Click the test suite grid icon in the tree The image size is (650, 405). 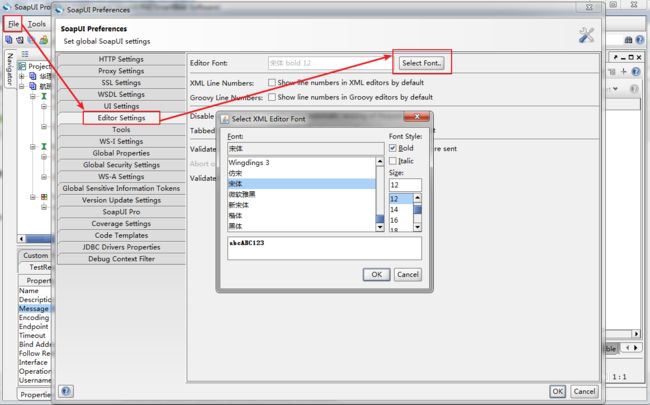click(x=44, y=197)
